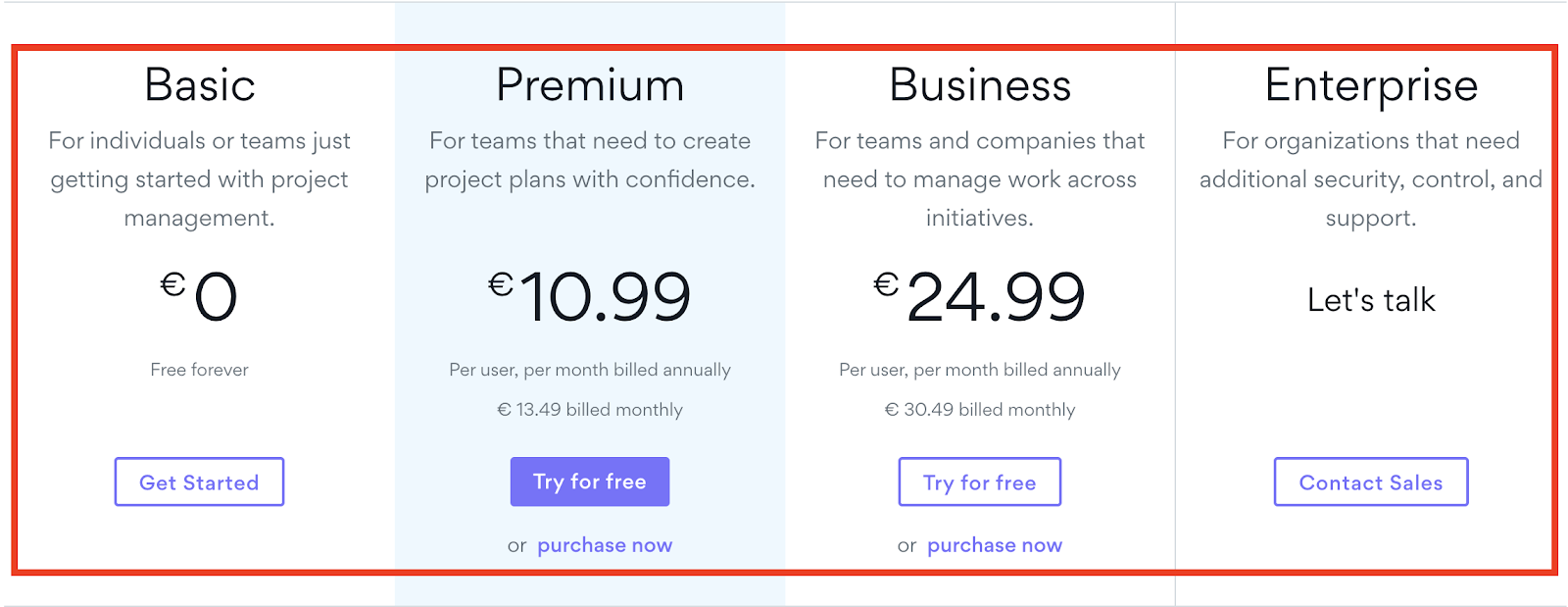Click the €10.99 Premium price
Viewport: 1568px width, 607px height.
coord(590,296)
